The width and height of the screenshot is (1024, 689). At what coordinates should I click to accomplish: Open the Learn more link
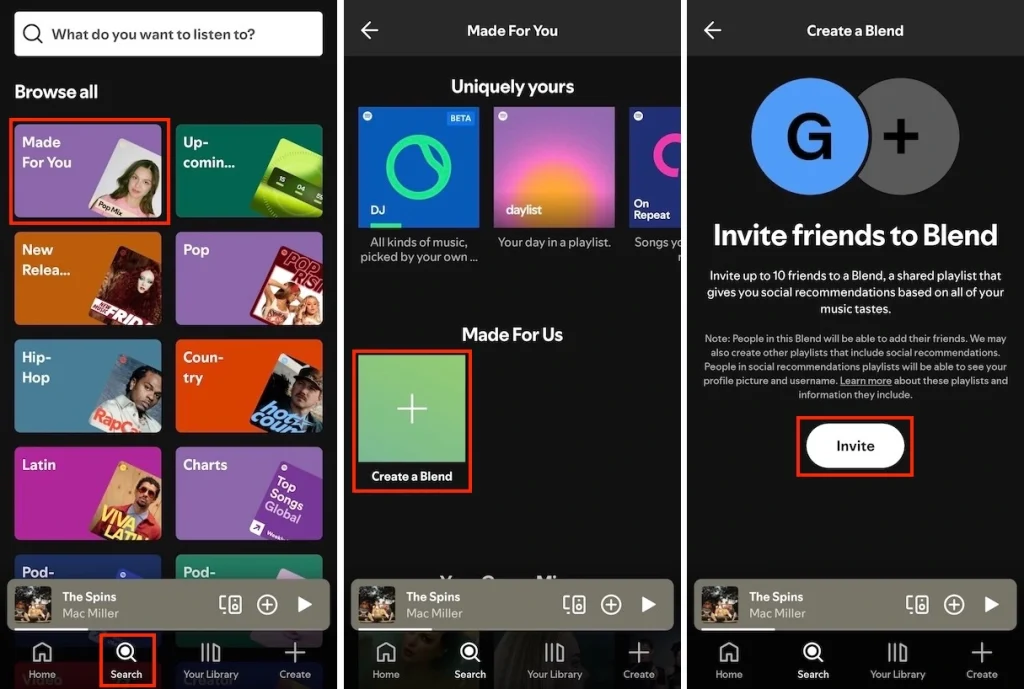tap(866, 380)
